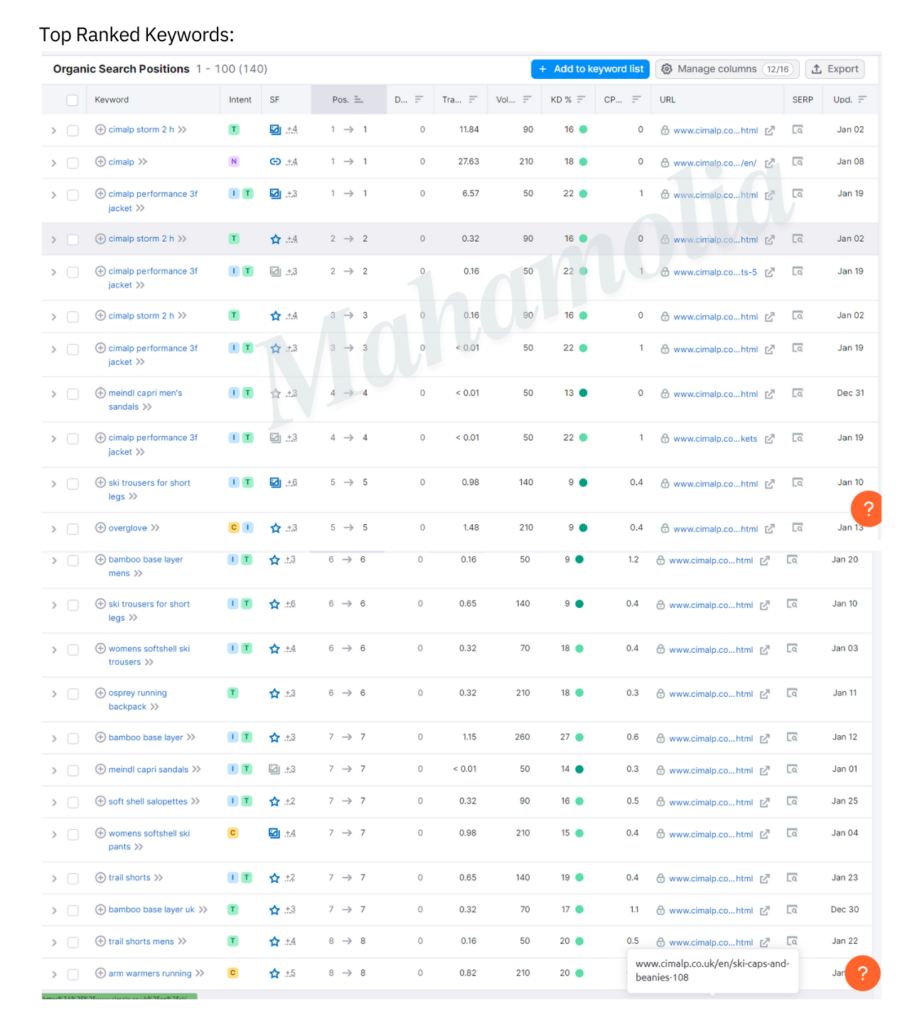
Task: Click link SERP feature icon for cimalp
Action: 275,161
